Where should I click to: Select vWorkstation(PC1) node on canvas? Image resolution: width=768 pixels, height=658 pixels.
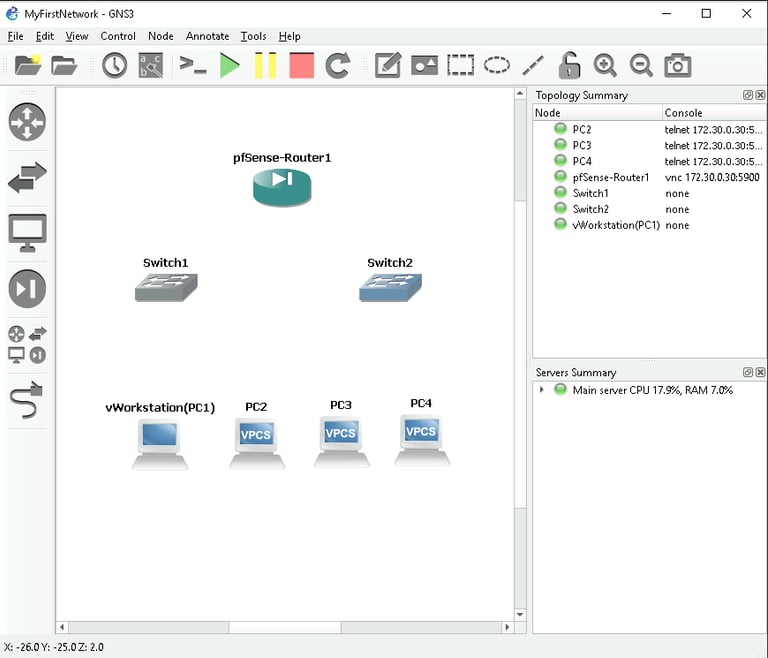click(160, 445)
